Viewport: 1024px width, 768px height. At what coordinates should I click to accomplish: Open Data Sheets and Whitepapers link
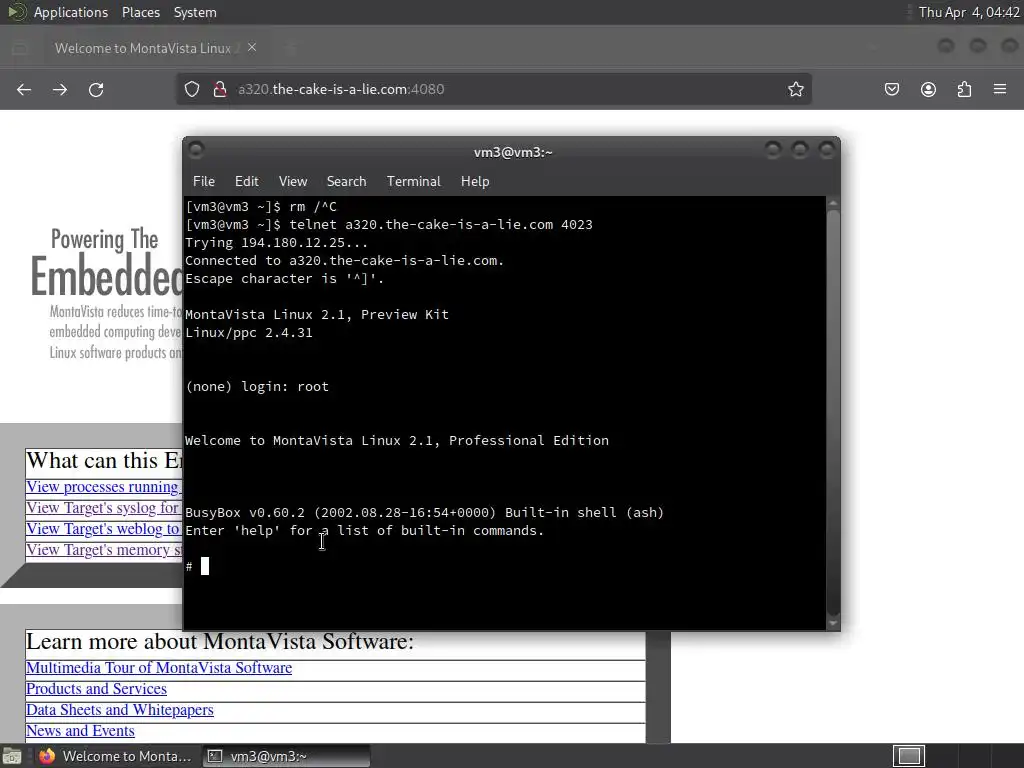point(120,709)
